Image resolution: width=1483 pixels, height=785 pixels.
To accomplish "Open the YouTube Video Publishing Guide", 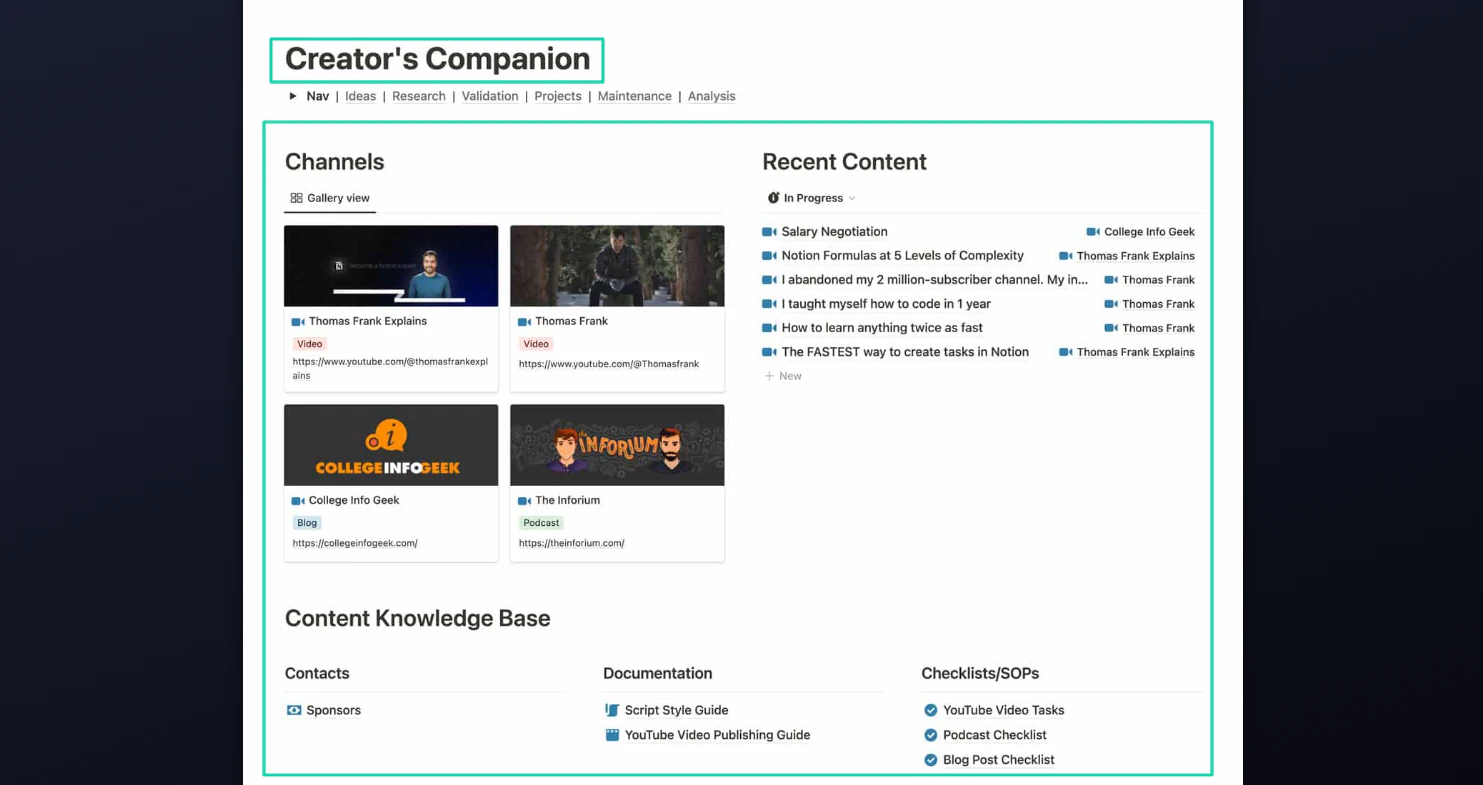I will point(717,735).
